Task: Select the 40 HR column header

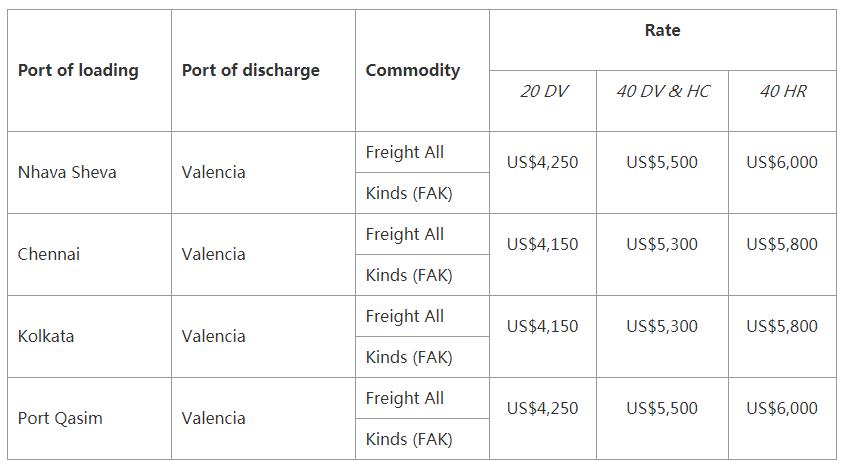Action: click(782, 91)
